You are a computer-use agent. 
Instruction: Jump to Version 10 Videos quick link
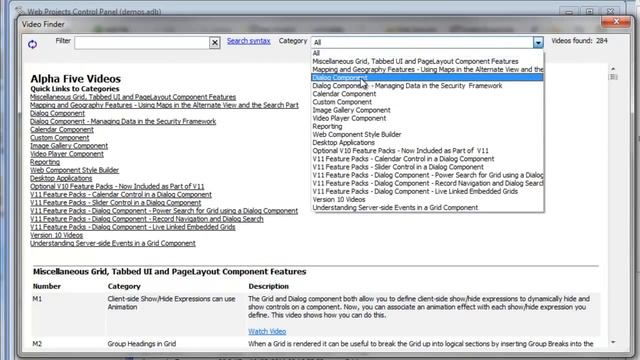pos(56,236)
